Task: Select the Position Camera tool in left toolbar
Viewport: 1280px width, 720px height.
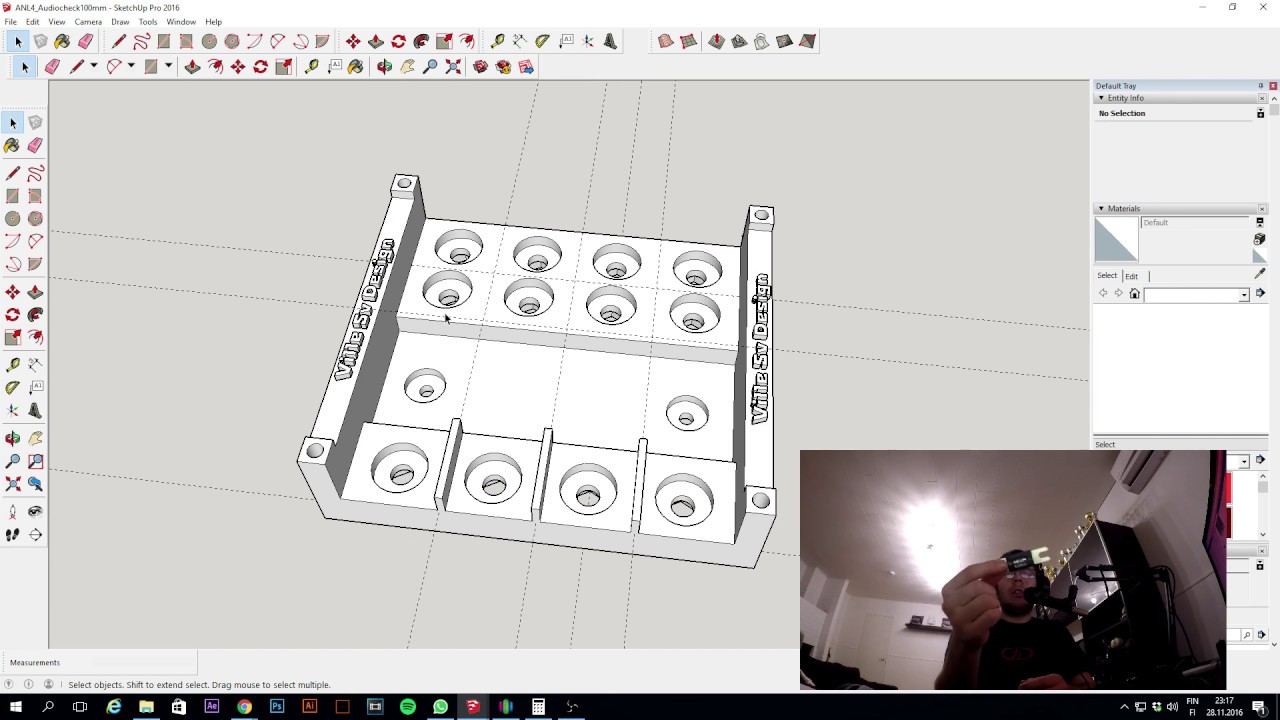Action: click(x=13, y=511)
